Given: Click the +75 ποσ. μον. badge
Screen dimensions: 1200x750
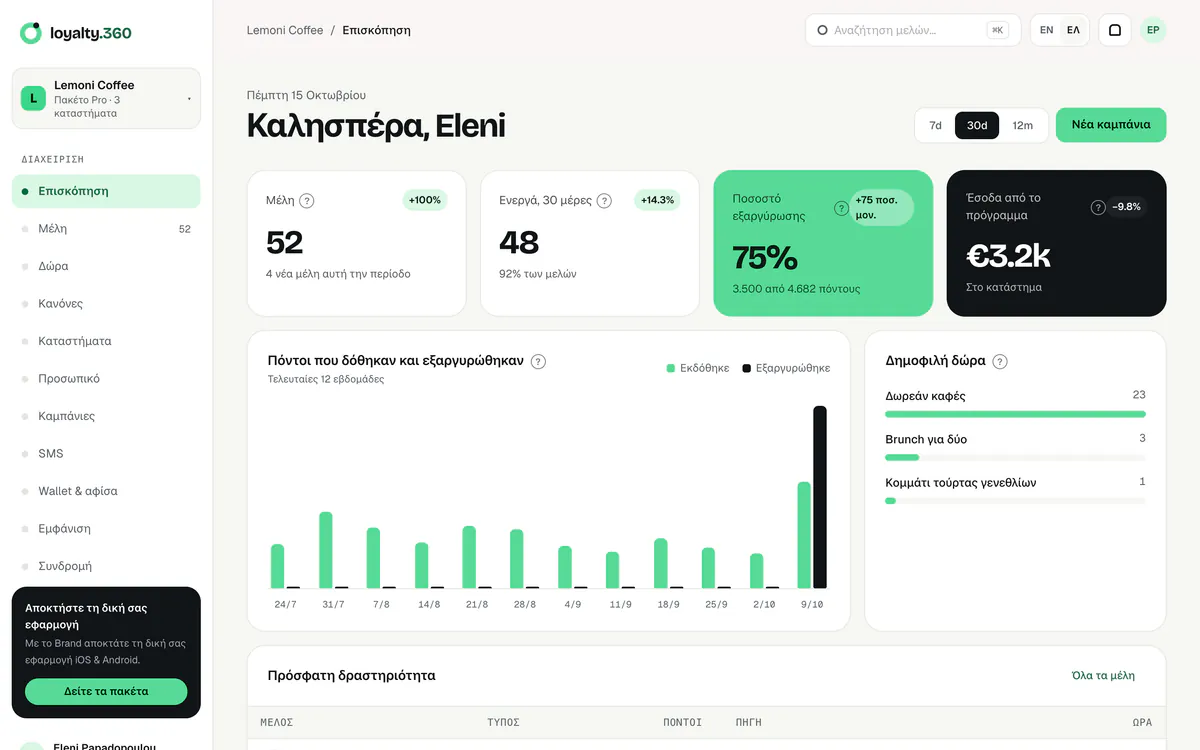Looking at the screenshot, I should coord(881,207).
